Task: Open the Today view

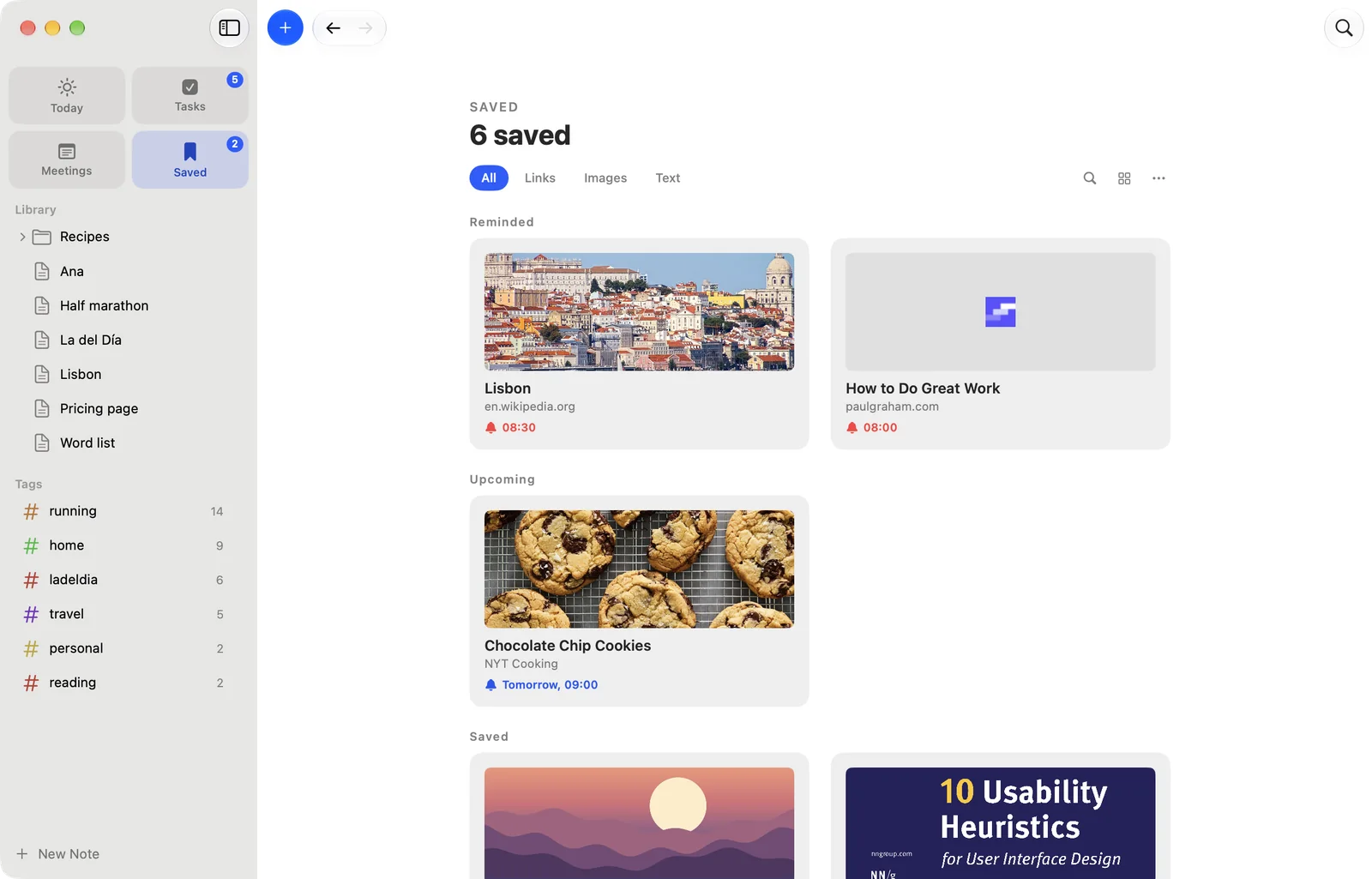Action: pyautogui.click(x=67, y=95)
